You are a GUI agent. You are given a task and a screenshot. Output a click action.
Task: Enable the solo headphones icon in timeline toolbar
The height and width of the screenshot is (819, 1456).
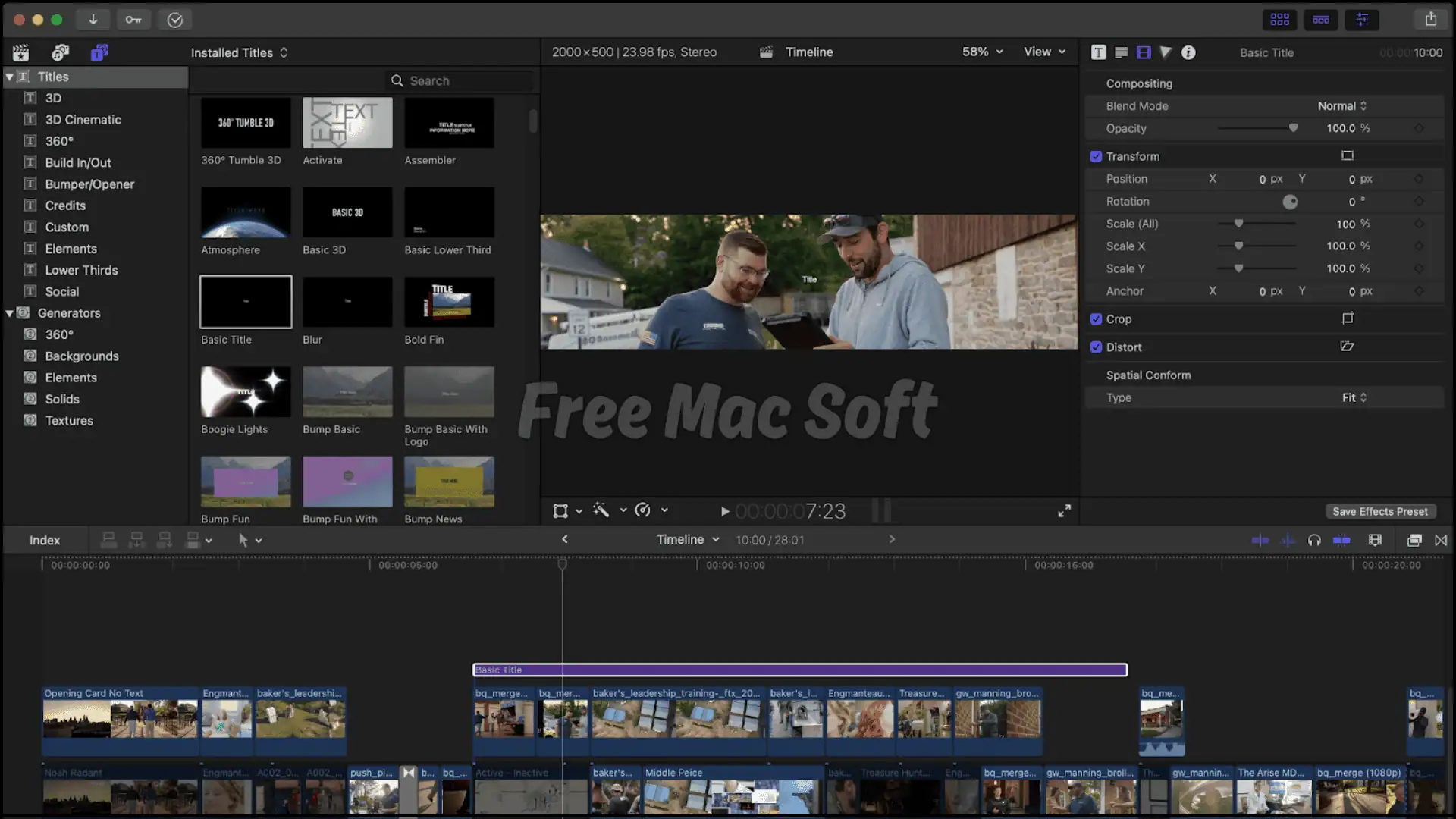pos(1314,540)
